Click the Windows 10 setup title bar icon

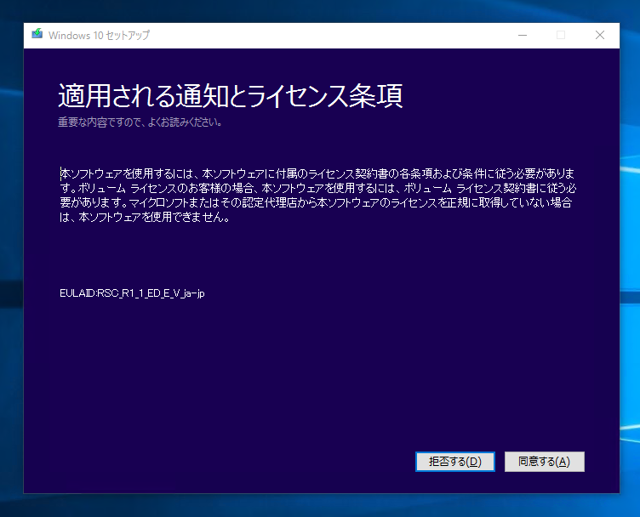tap(37, 34)
